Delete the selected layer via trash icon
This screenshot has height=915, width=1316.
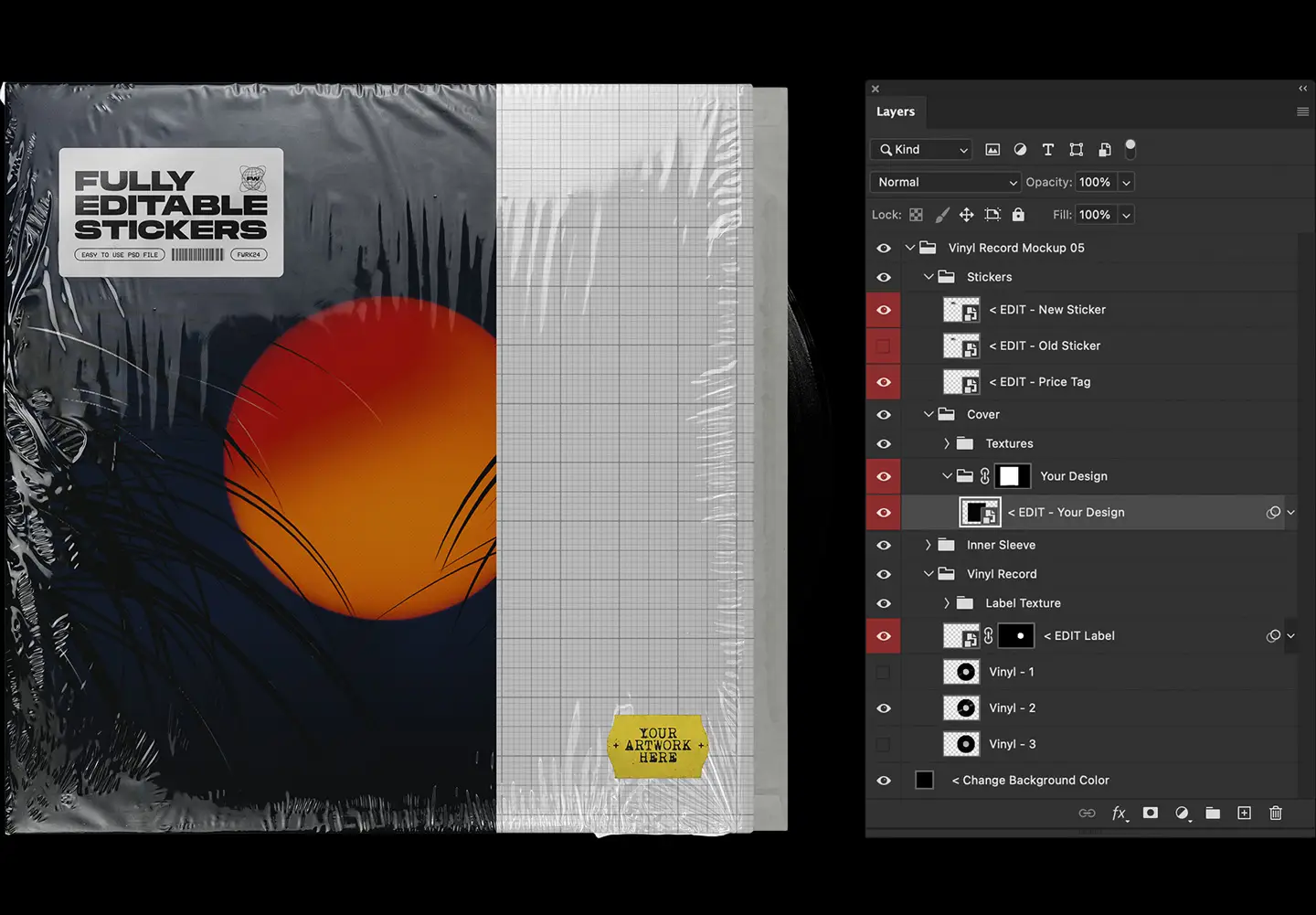(x=1276, y=813)
